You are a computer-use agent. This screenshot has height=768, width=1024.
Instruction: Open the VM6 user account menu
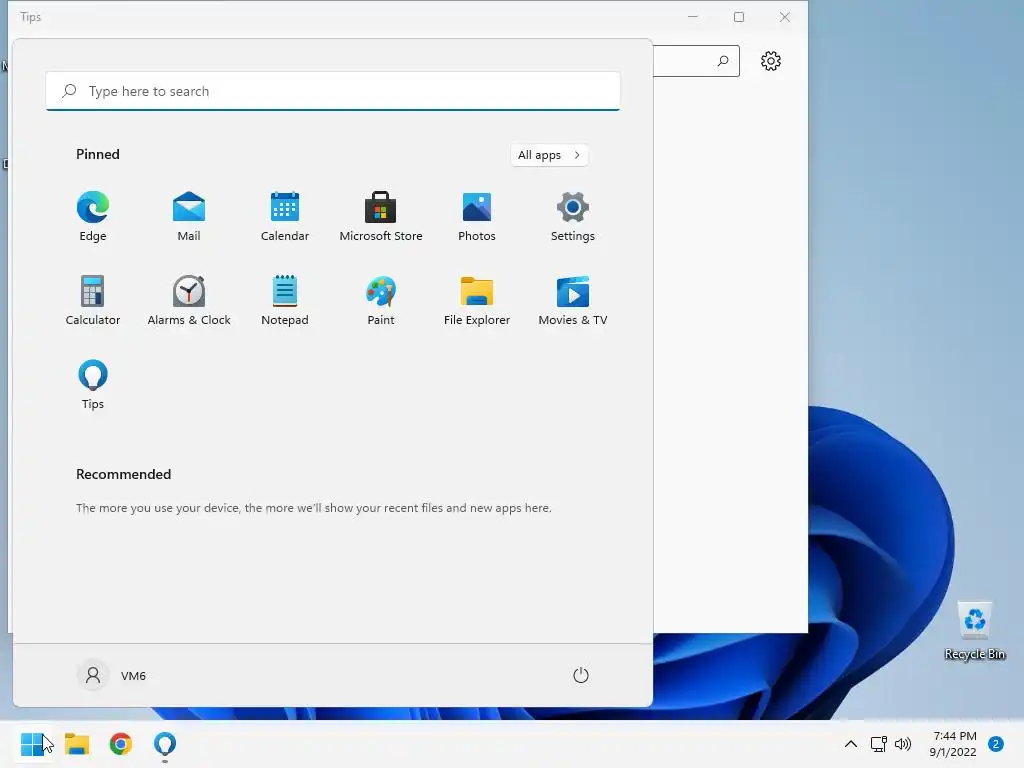click(112, 675)
